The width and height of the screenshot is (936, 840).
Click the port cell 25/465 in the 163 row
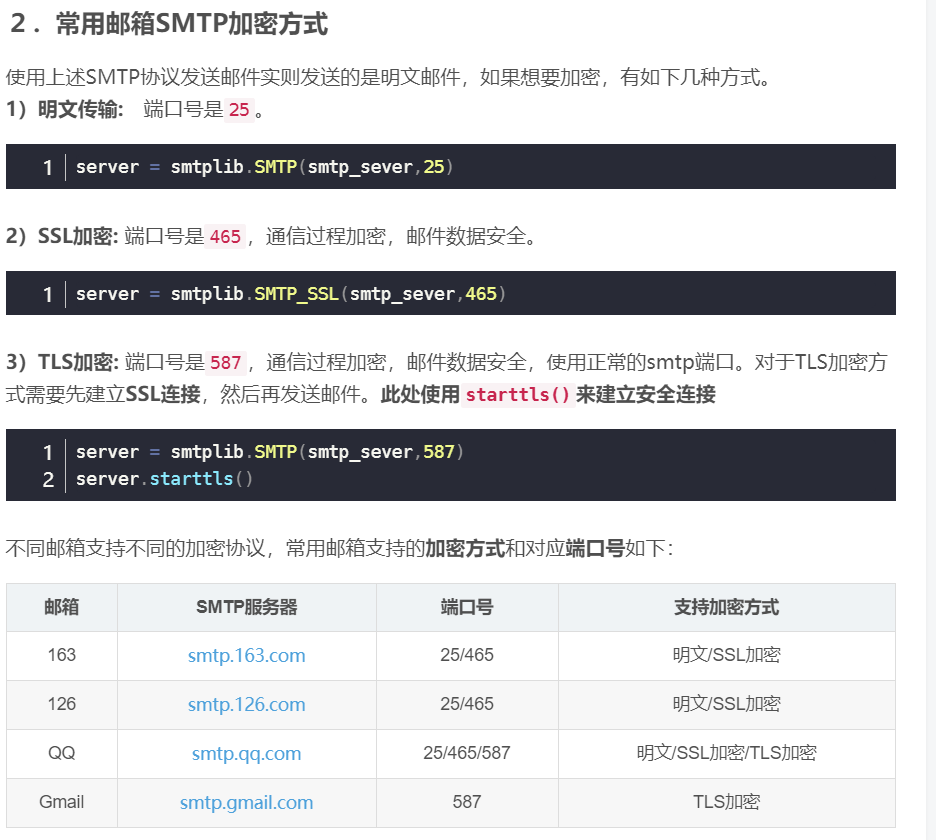[x=467, y=655]
